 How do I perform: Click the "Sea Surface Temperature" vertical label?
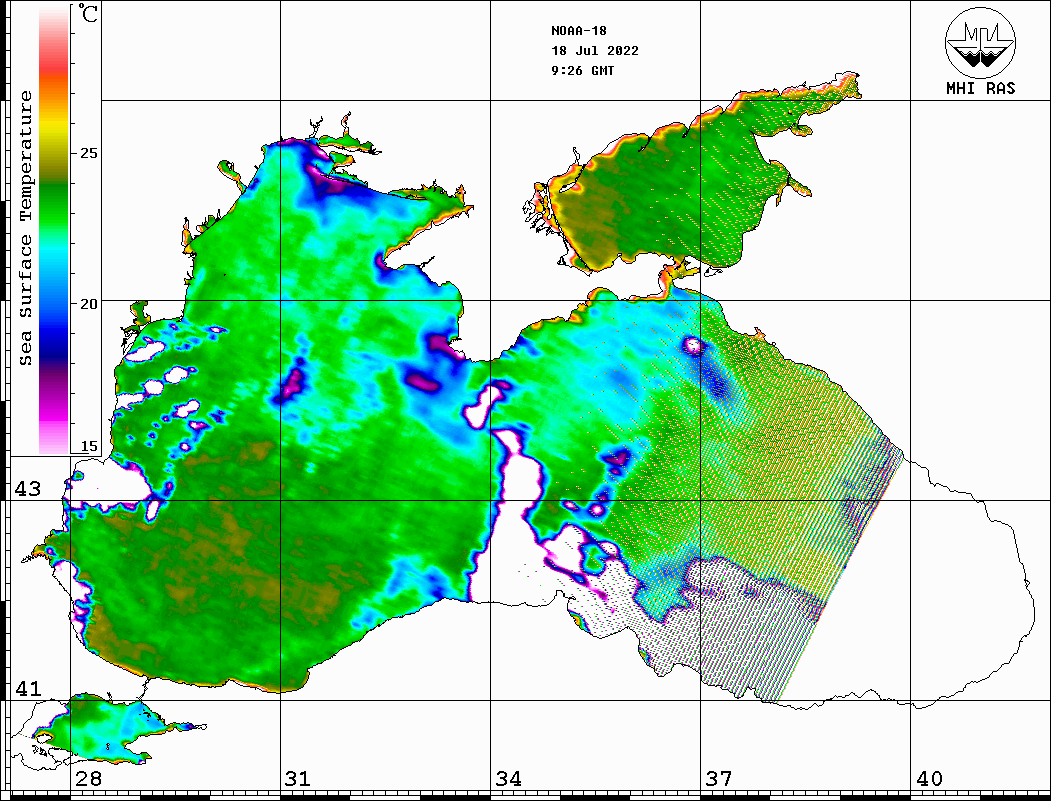pyautogui.click(x=25, y=229)
